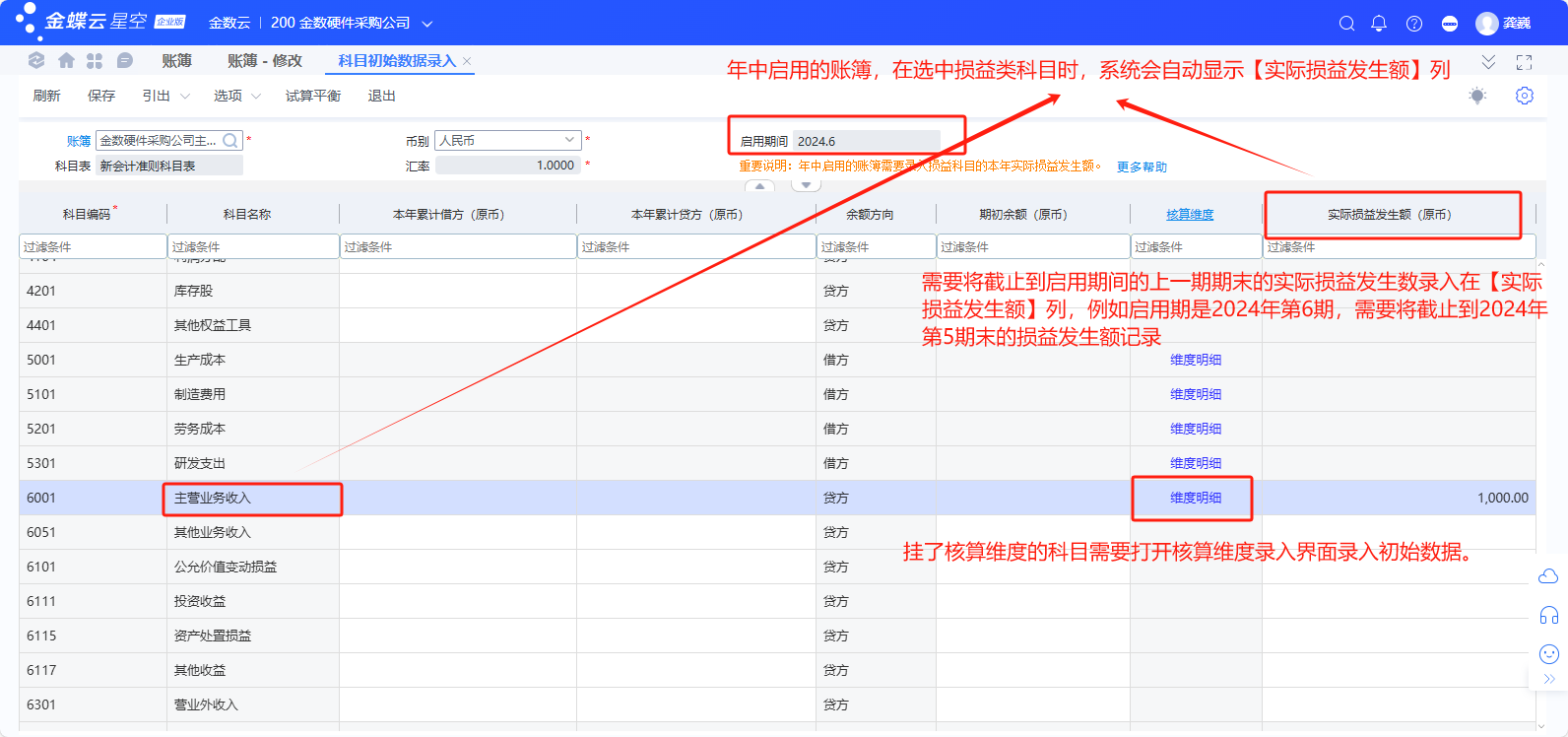Click the smiley feedback icon
Viewport: 1568px width, 737px height.
(1548, 654)
